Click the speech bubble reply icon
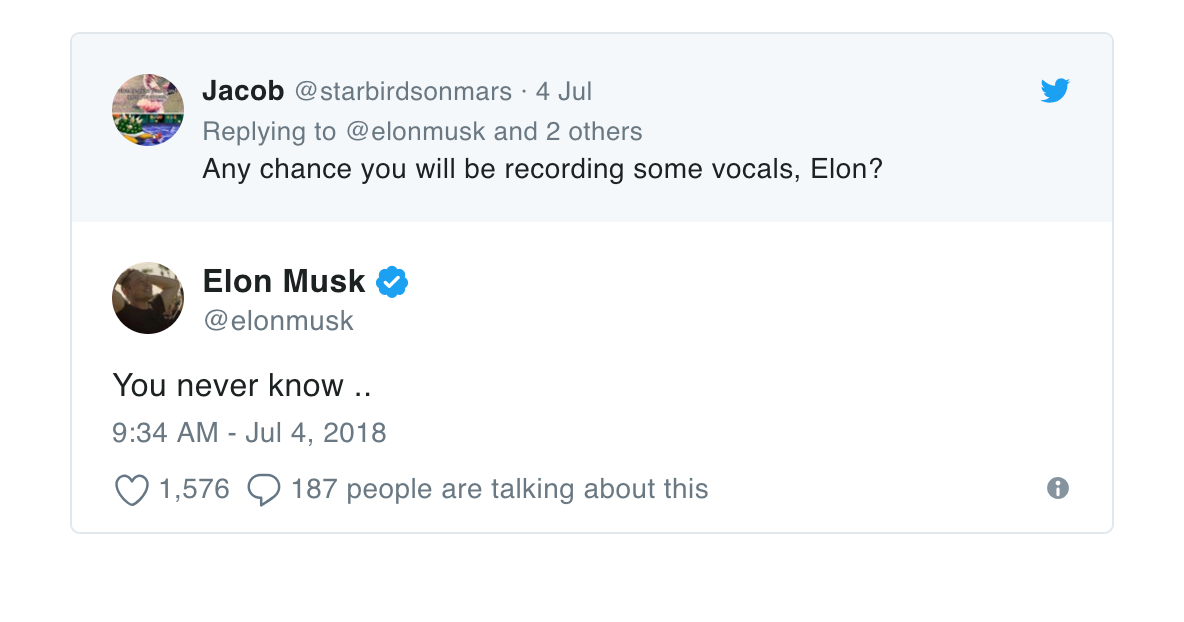Viewport: 1184px width, 622px height. click(264, 489)
